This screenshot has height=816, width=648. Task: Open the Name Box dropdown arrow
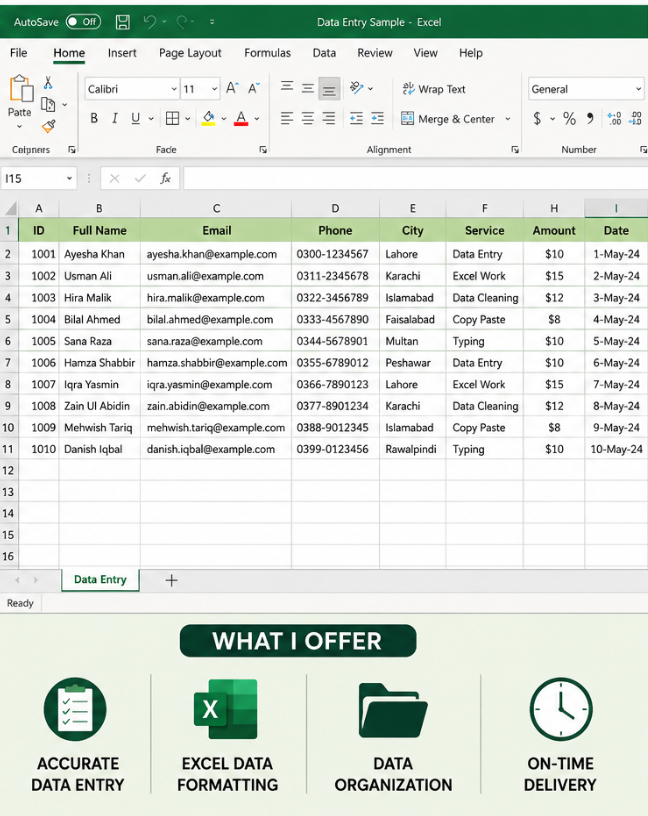point(69,178)
